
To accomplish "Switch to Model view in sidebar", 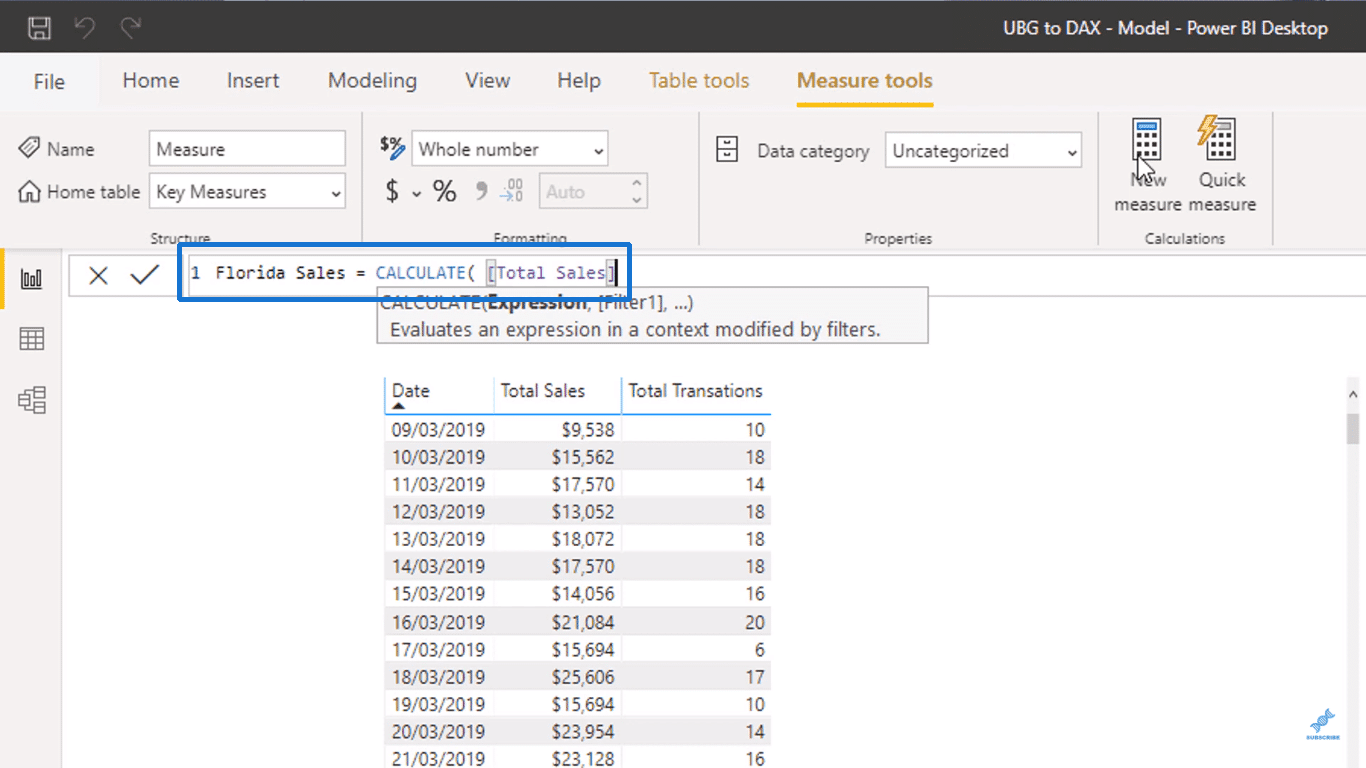I will [32, 401].
